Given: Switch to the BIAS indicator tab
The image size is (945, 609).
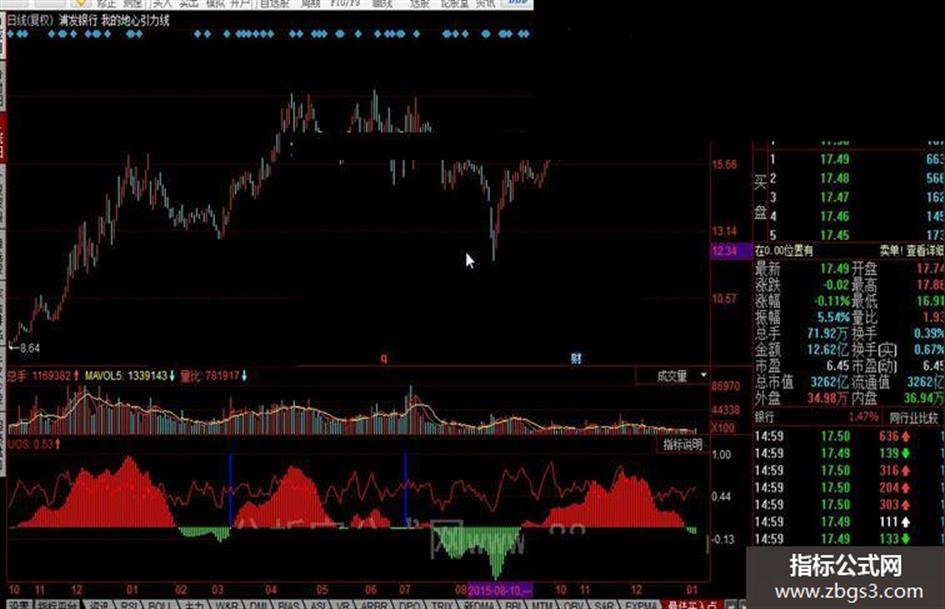Looking at the screenshot, I should [289, 604].
